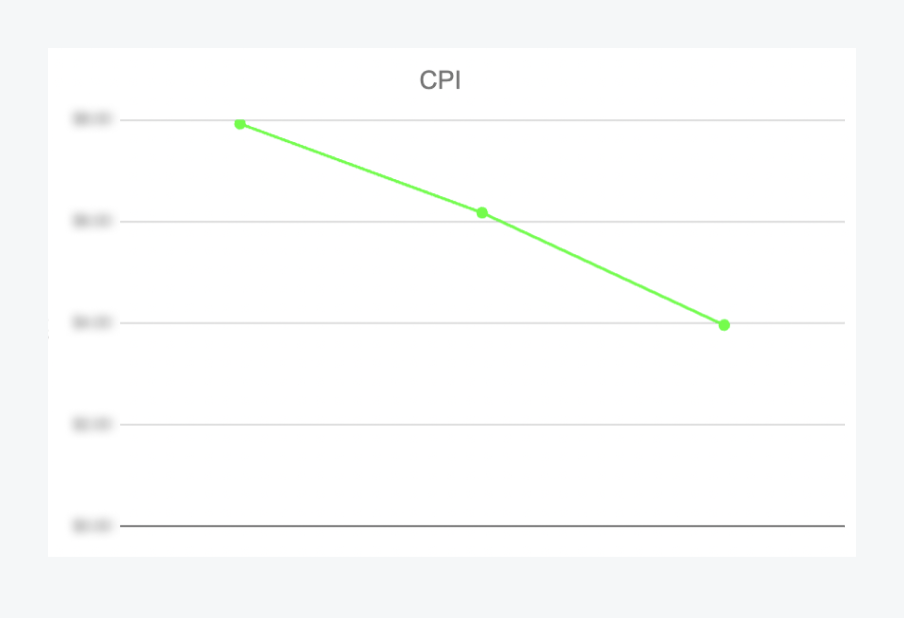Click the green line between middle and last points

tap(603, 269)
